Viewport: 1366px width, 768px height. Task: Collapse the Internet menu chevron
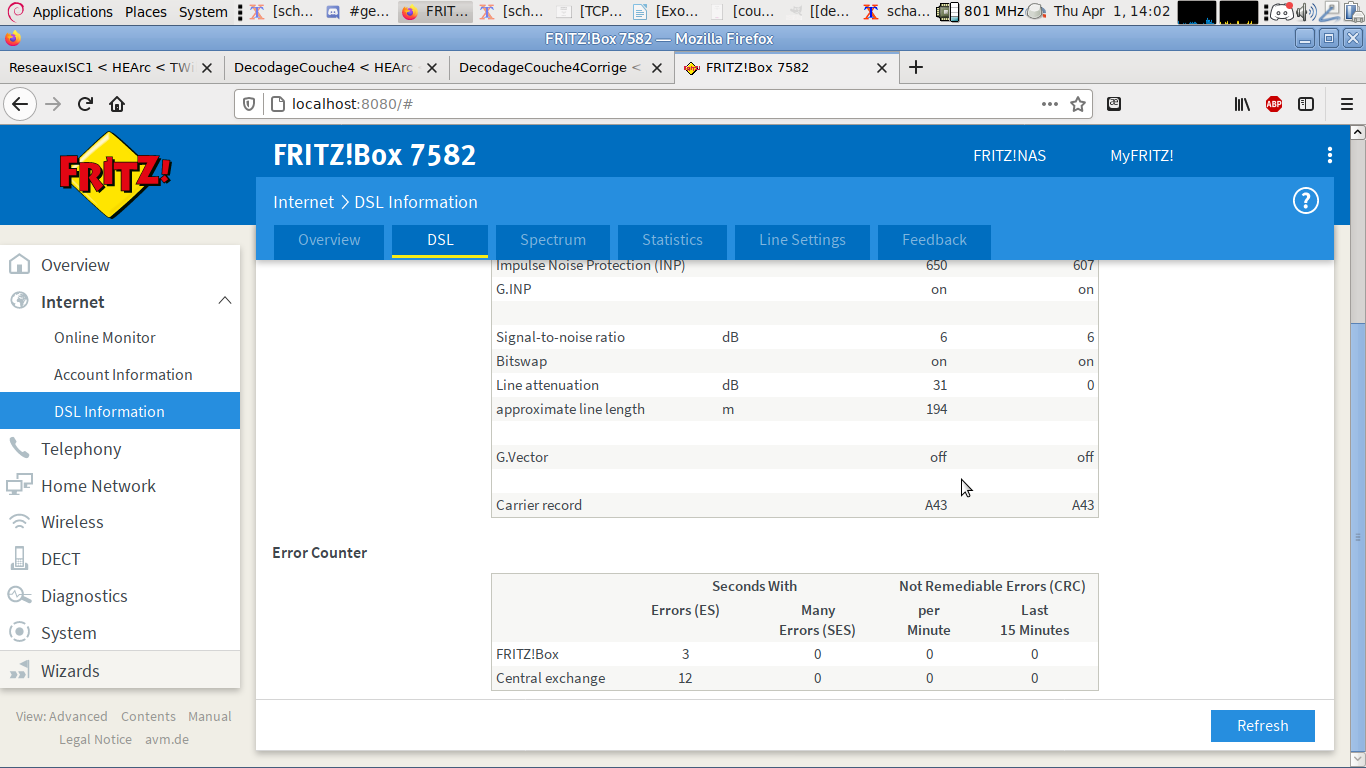point(225,301)
